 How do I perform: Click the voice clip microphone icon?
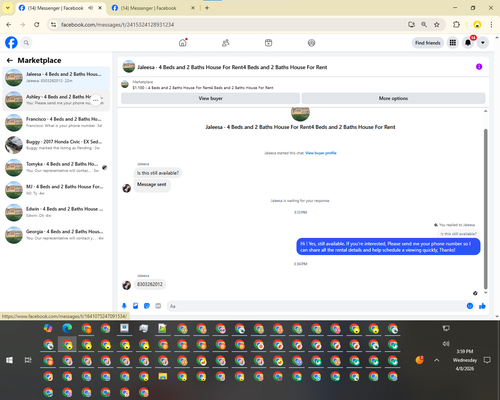point(124,306)
